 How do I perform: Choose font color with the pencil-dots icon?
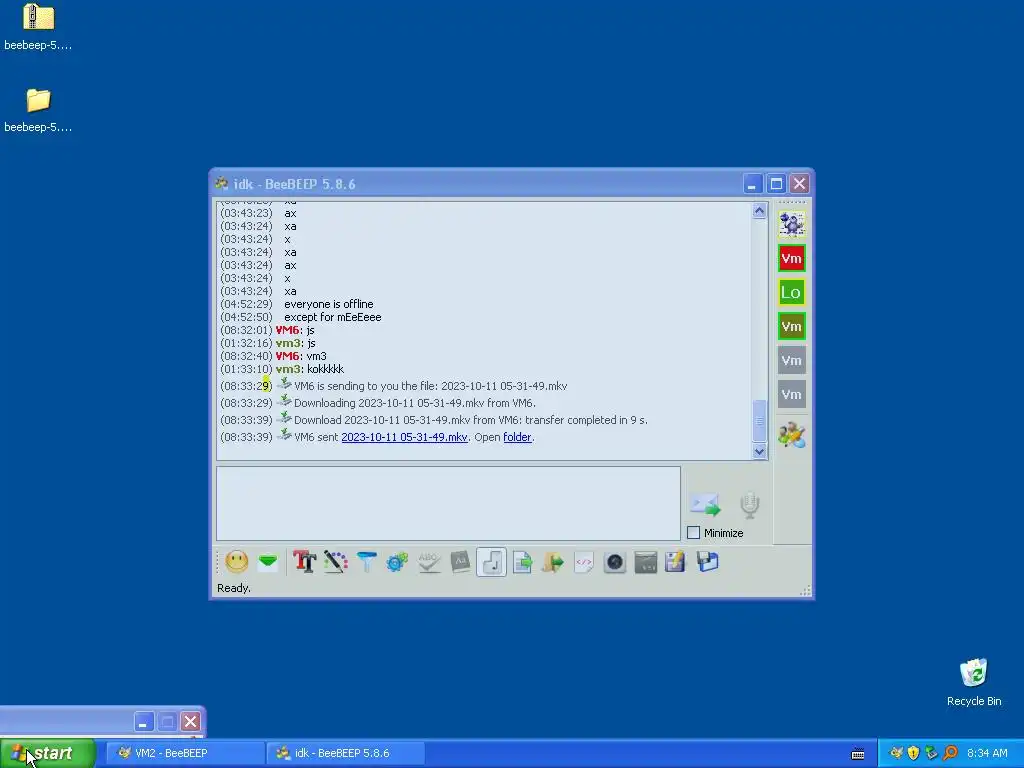click(336, 562)
